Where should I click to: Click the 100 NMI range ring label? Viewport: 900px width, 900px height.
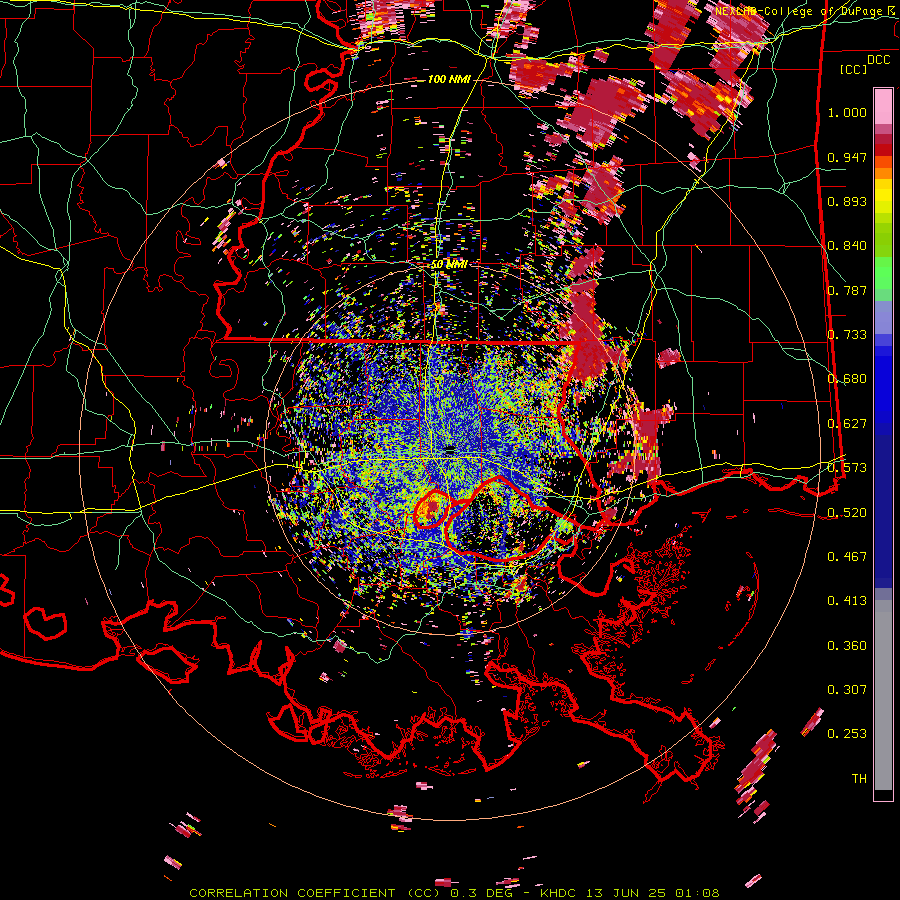click(x=449, y=79)
